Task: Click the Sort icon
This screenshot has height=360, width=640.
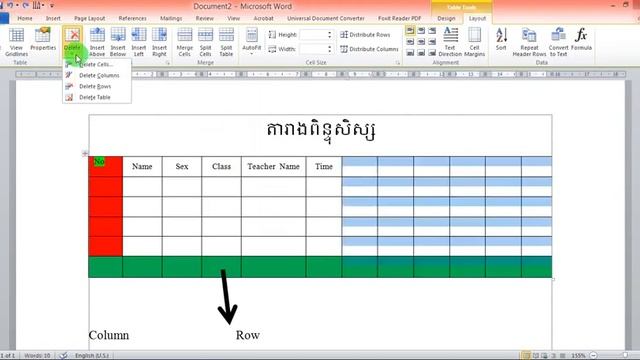Action: click(x=501, y=40)
